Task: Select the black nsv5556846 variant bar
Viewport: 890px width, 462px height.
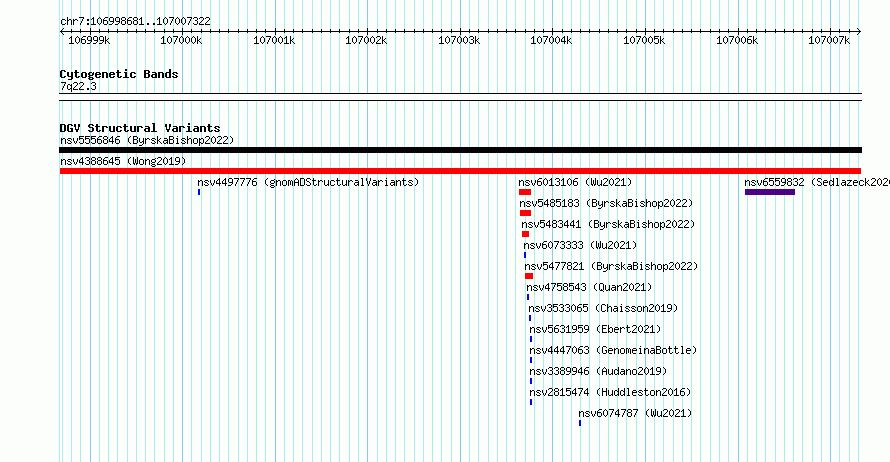Action: 460,150
